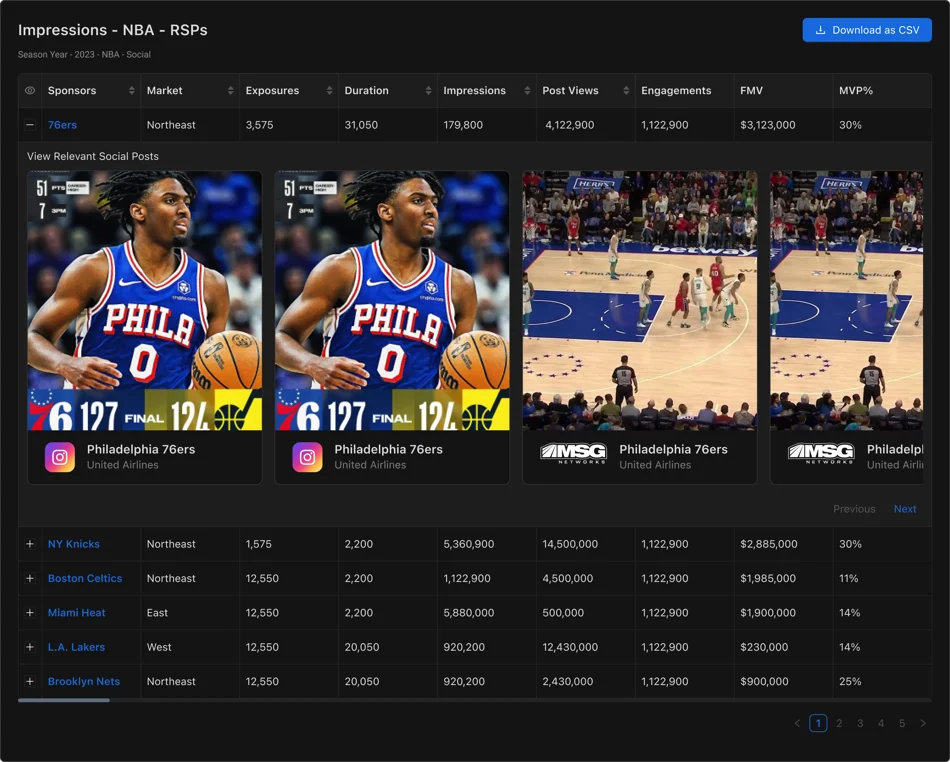This screenshot has height=762, width=950.
Task: Sort by Duration column arrows
Action: [x=428, y=90]
